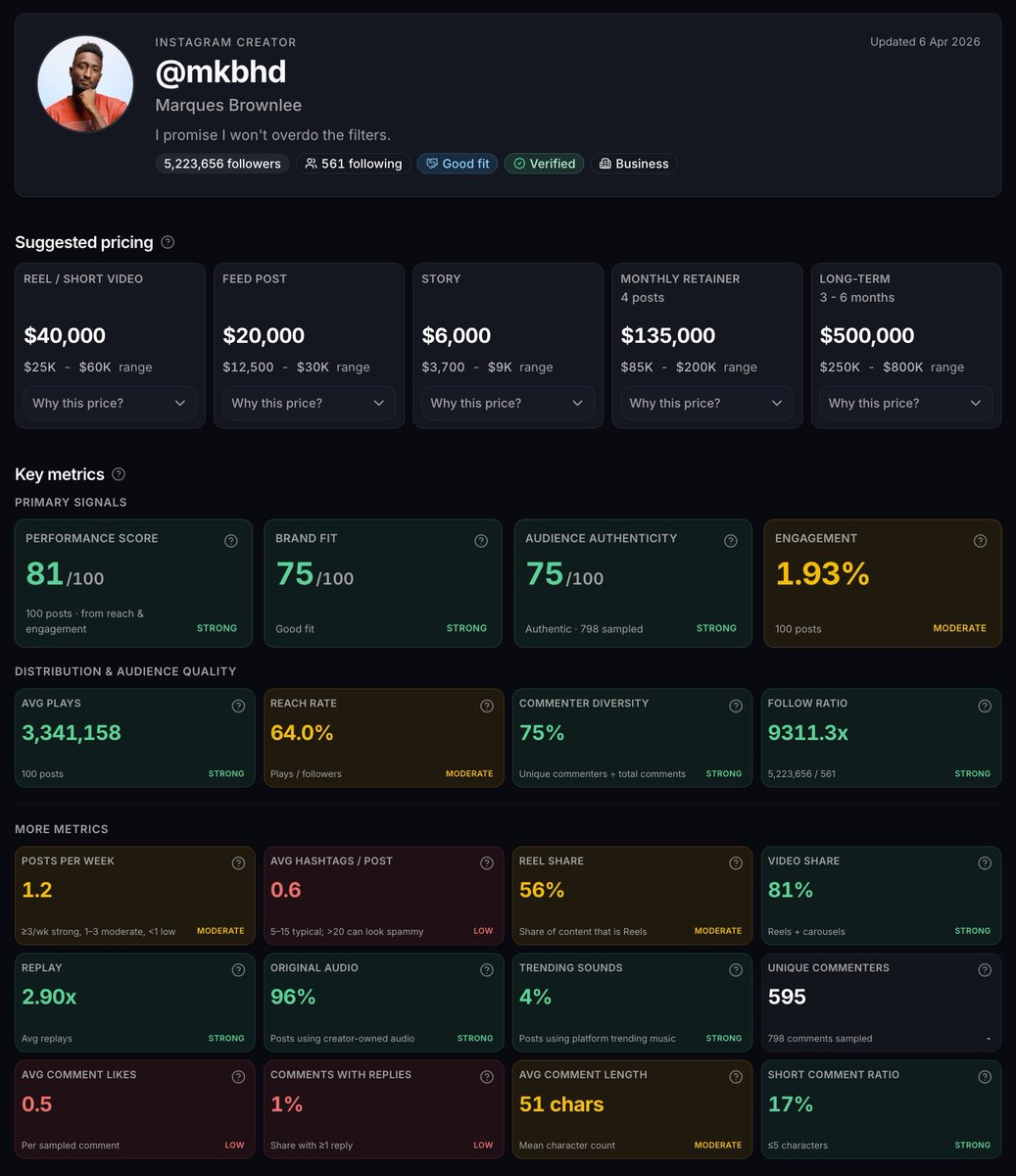The width and height of the screenshot is (1016, 1176).
Task: Show info for Reach Rate metric
Action: click(x=487, y=706)
